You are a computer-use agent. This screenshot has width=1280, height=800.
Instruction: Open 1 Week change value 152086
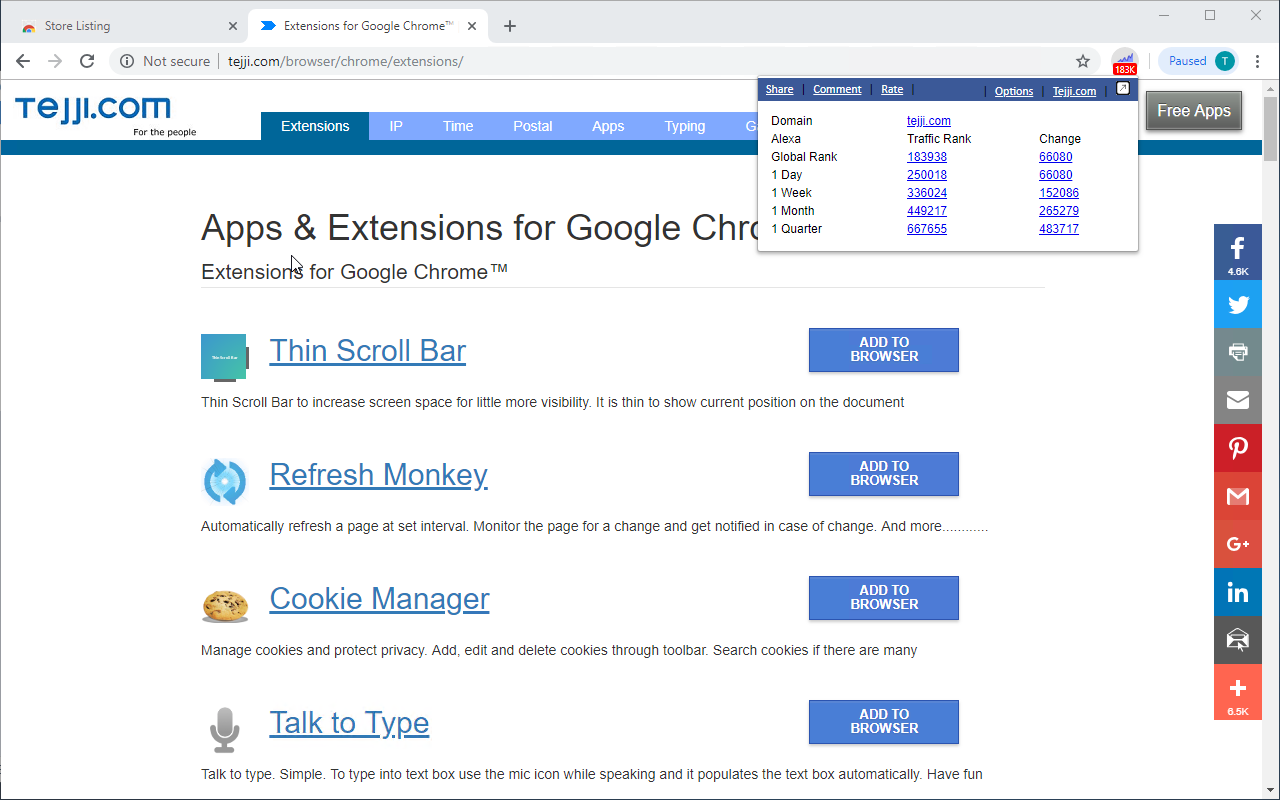(1059, 193)
